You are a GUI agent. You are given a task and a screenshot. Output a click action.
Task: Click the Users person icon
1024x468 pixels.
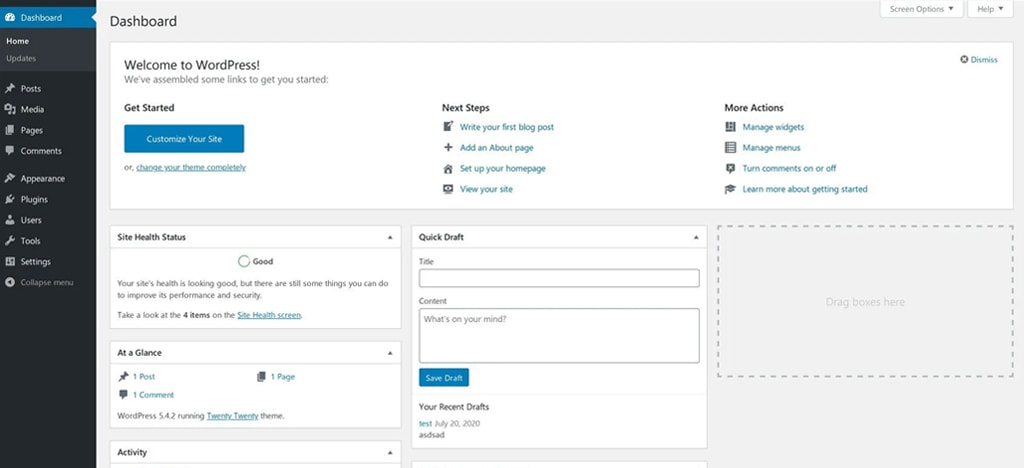click(10, 220)
